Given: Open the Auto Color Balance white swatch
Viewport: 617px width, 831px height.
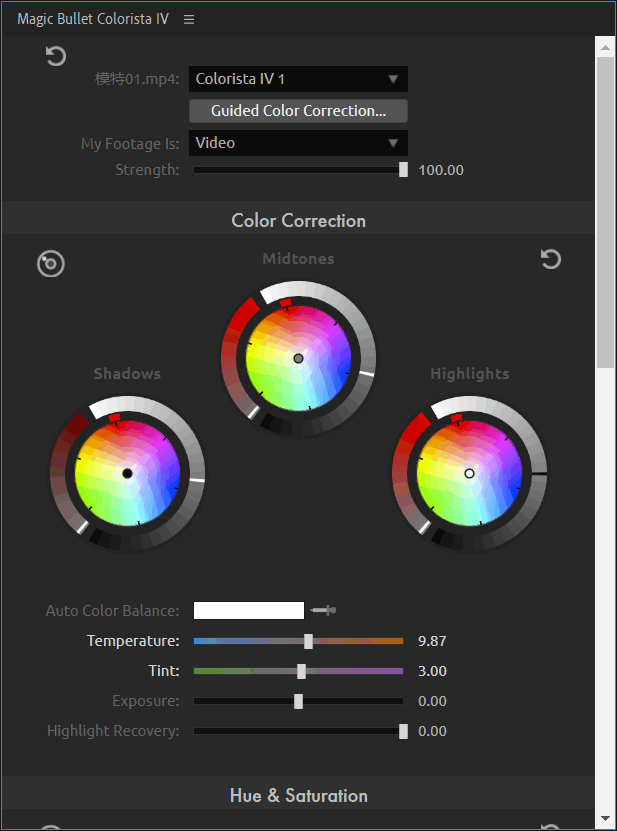Looking at the screenshot, I should pos(249,611).
